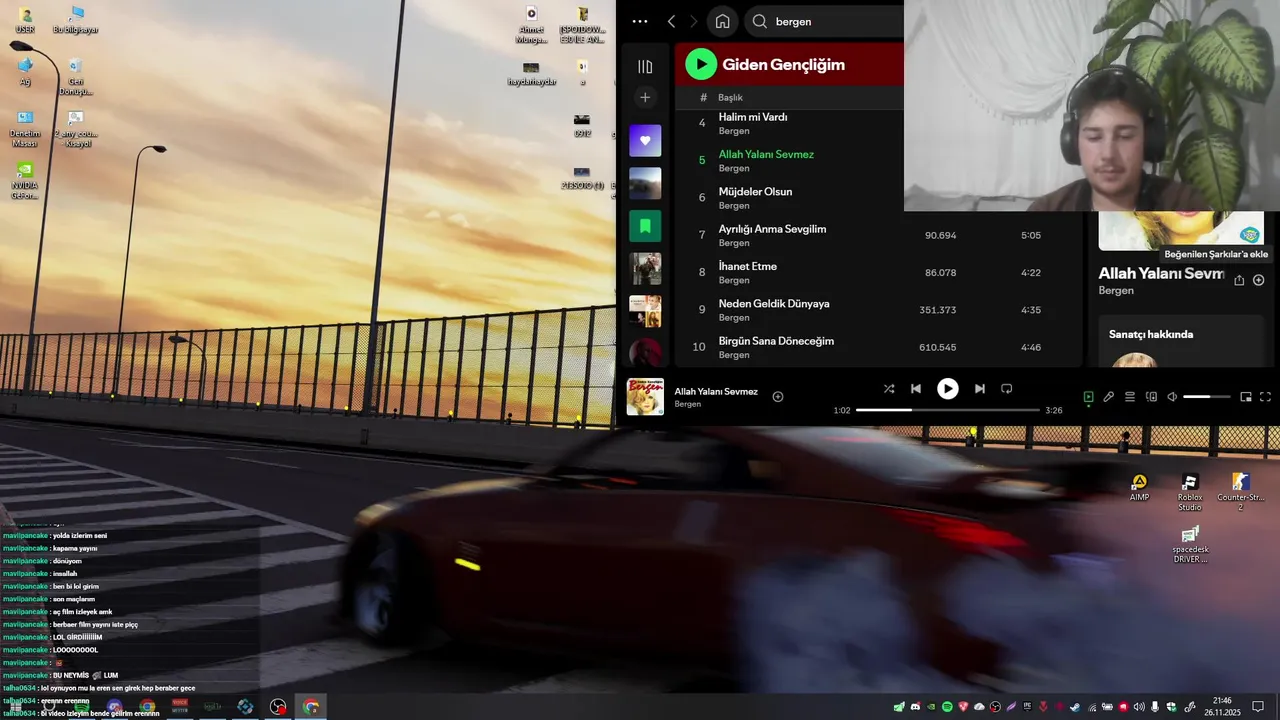Open taskbar clock showing 21:46

pyautogui.click(x=1222, y=706)
